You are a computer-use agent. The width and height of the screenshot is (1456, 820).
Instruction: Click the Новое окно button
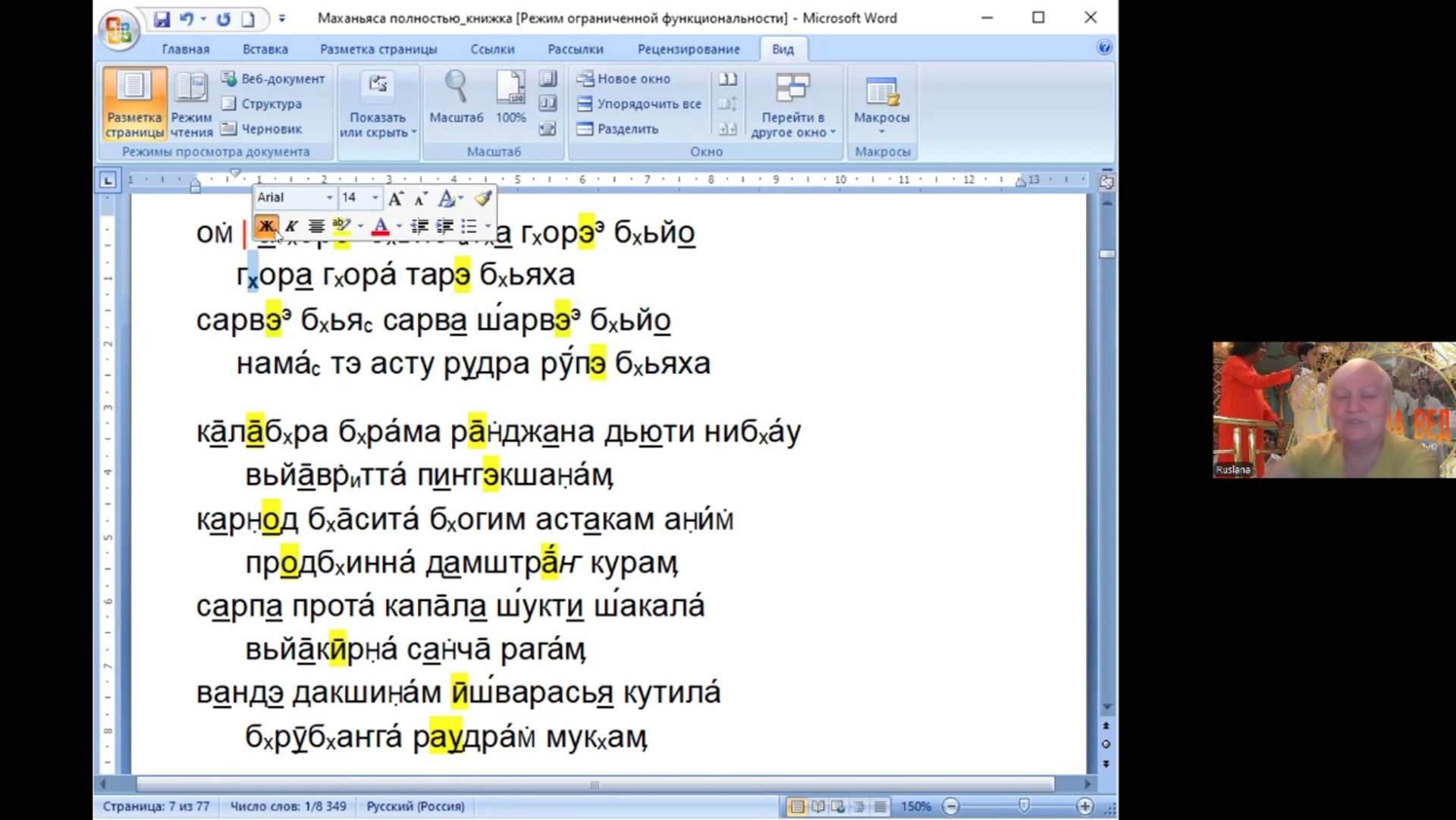[625, 79]
